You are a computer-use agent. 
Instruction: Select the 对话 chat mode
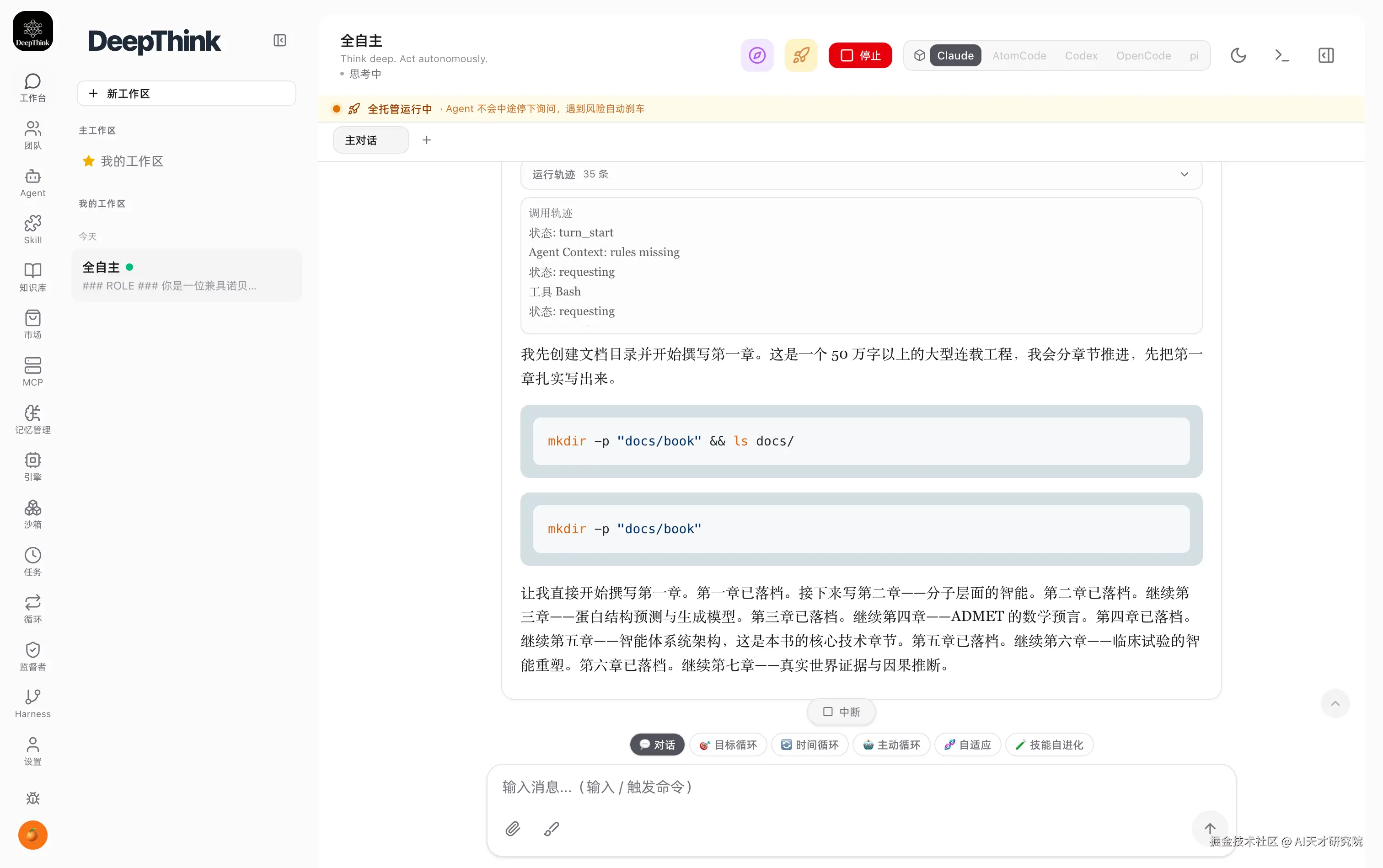click(657, 744)
